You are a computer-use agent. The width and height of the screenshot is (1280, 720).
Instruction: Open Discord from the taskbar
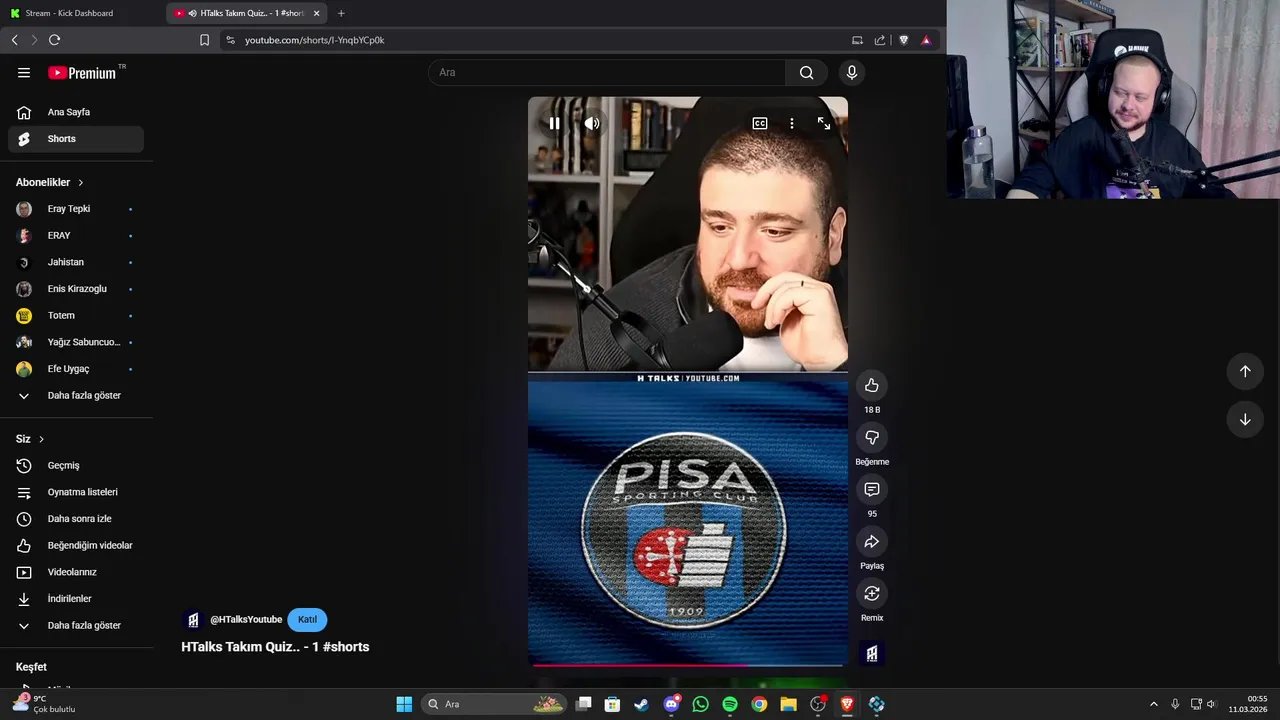coord(671,704)
